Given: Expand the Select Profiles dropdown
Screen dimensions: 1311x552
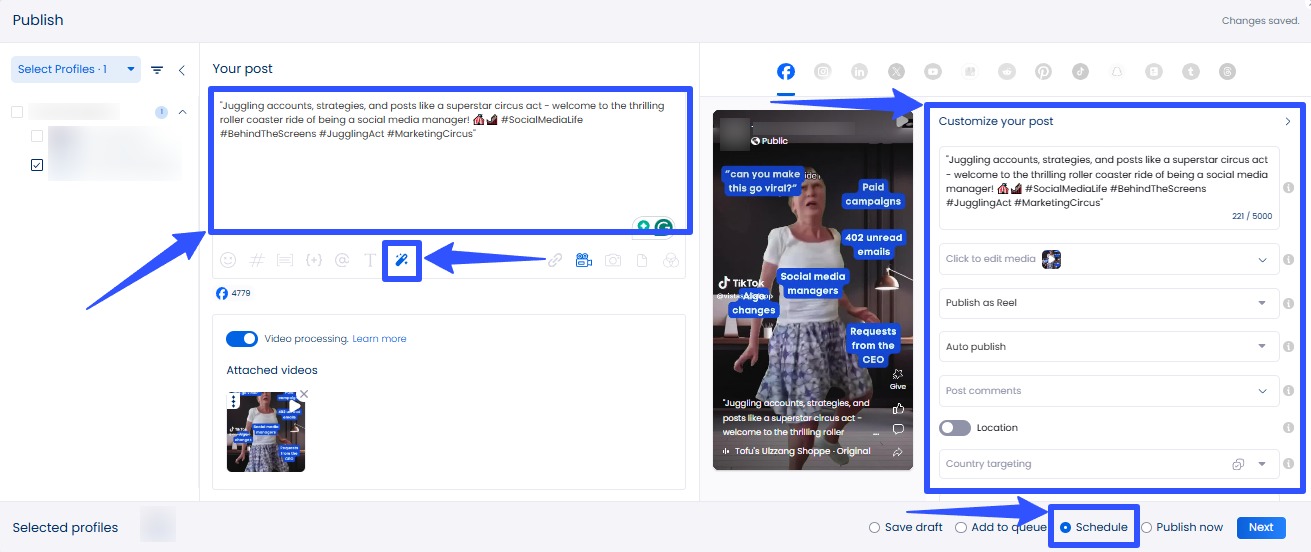Looking at the screenshot, I should tap(76, 69).
